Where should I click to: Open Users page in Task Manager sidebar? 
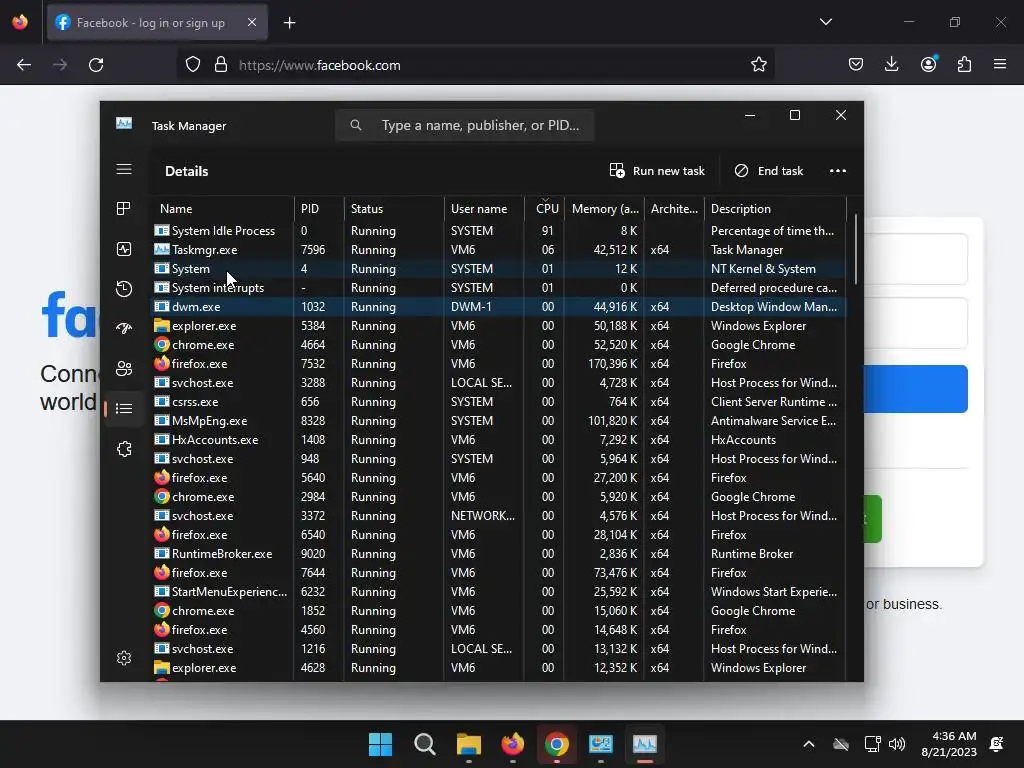pos(124,368)
